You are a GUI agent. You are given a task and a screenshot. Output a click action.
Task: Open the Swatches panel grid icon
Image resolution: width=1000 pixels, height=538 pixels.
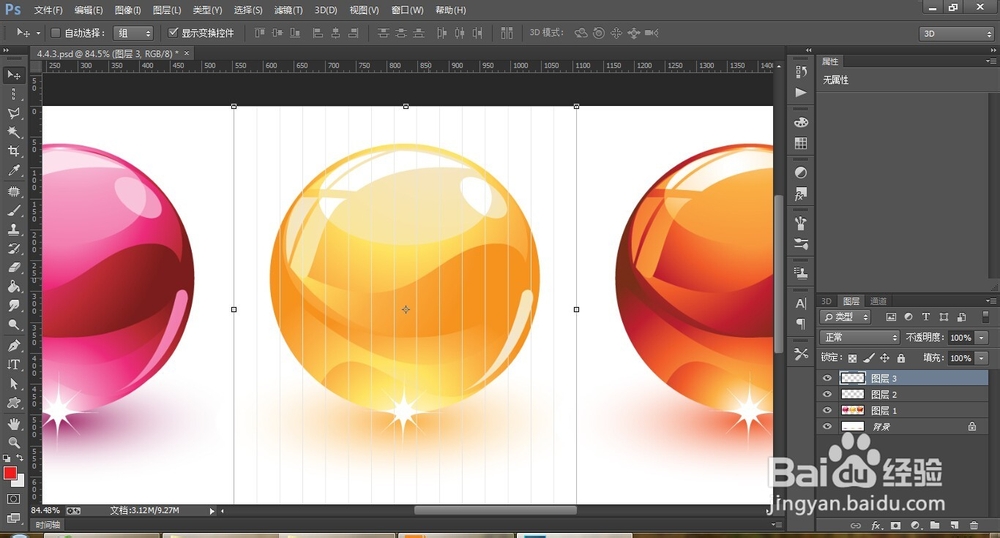pyautogui.click(x=801, y=143)
